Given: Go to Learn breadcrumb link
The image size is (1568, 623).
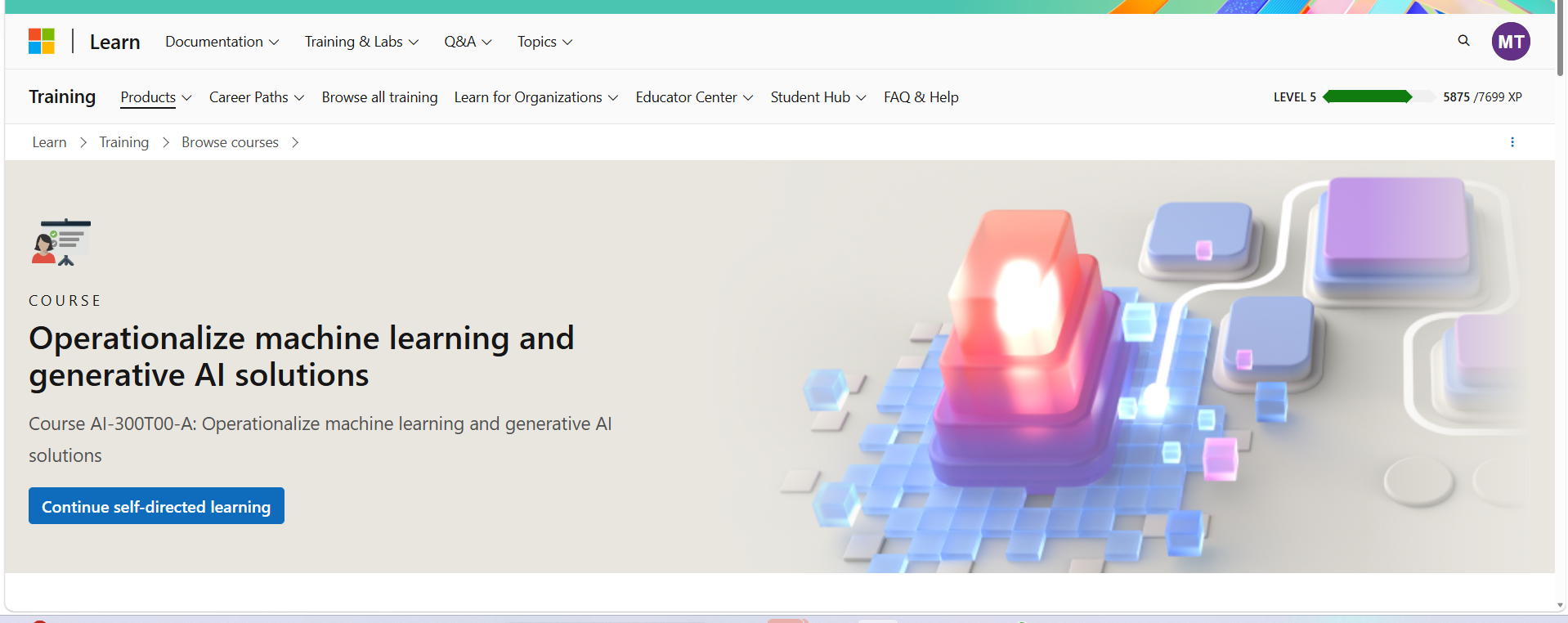Looking at the screenshot, I should (x=49, y=142).
